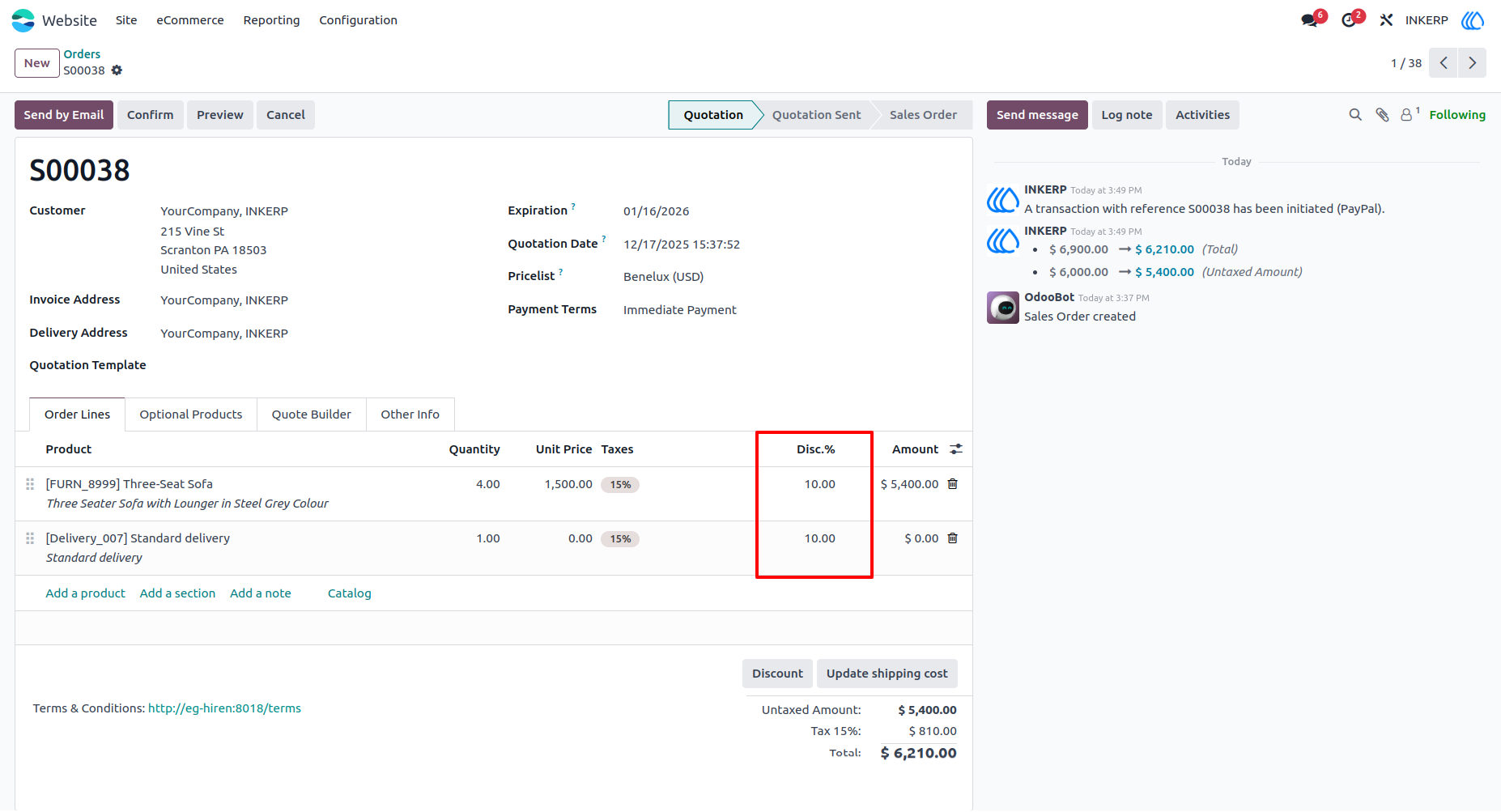Go to next record arrow
Screen dimensions: 1501x812
point(1473,63)
